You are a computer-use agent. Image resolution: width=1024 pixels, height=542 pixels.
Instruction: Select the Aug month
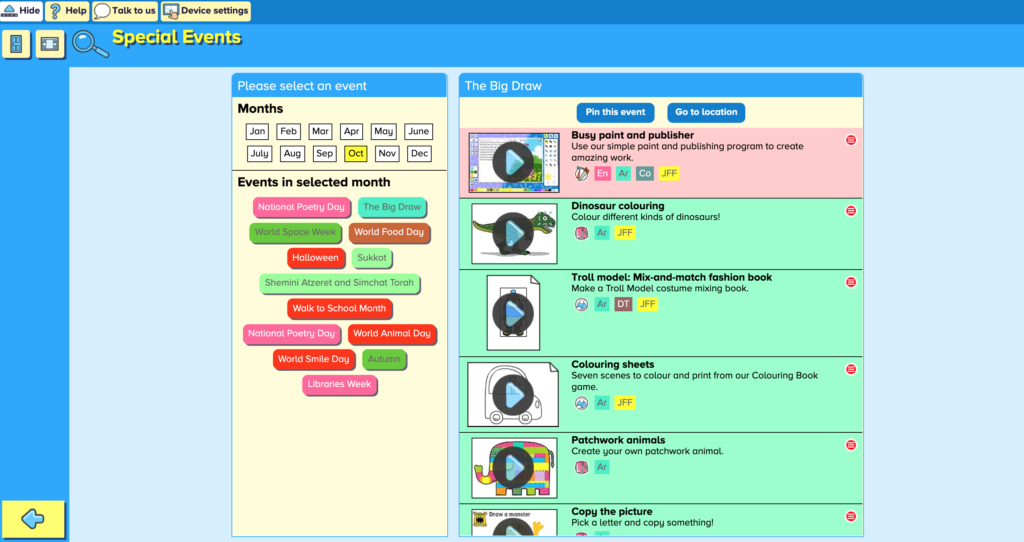click(292, 153)
